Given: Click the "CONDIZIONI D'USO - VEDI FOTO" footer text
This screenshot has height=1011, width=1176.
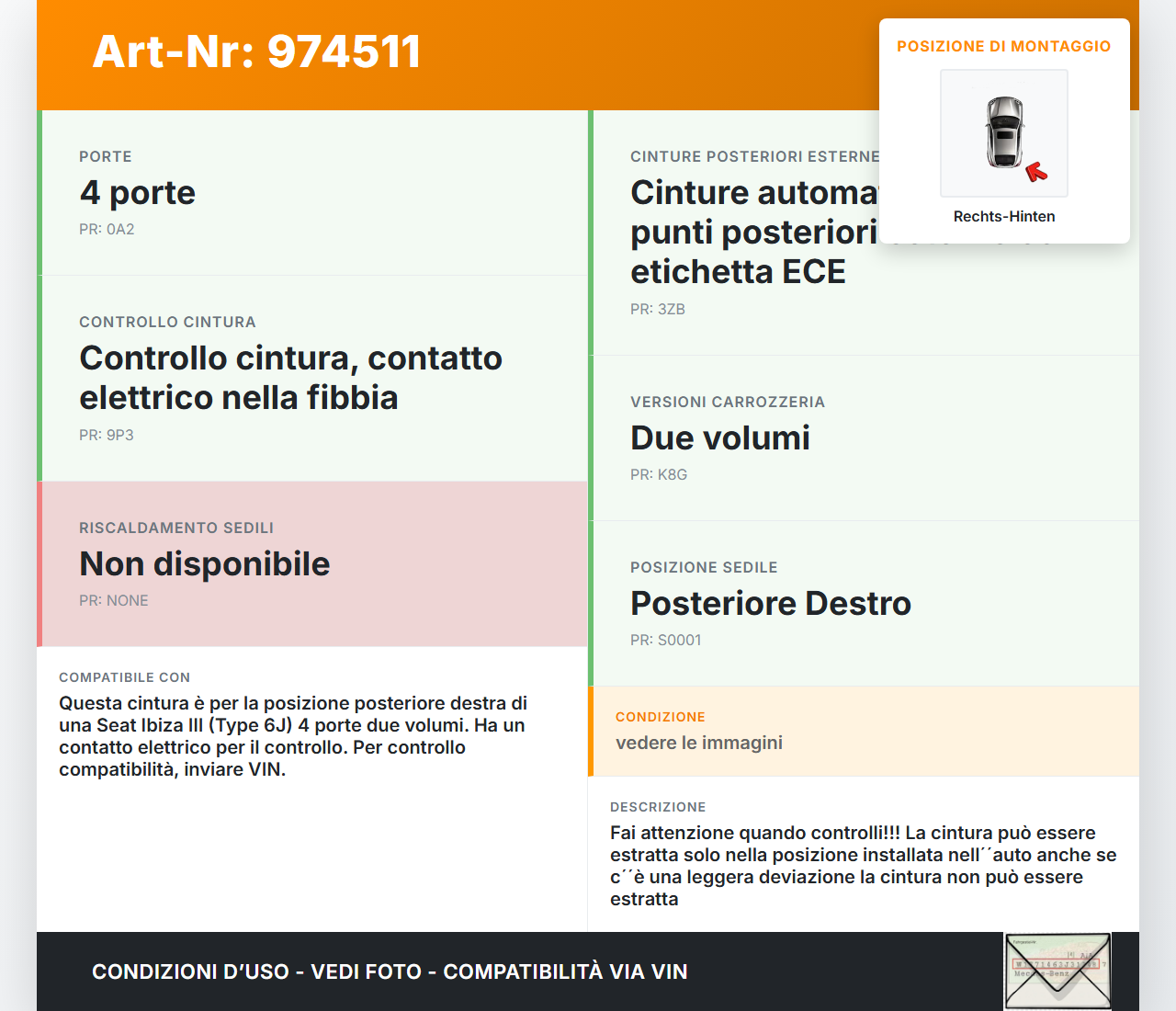Looking at the screenshot, I should point(390,971).
